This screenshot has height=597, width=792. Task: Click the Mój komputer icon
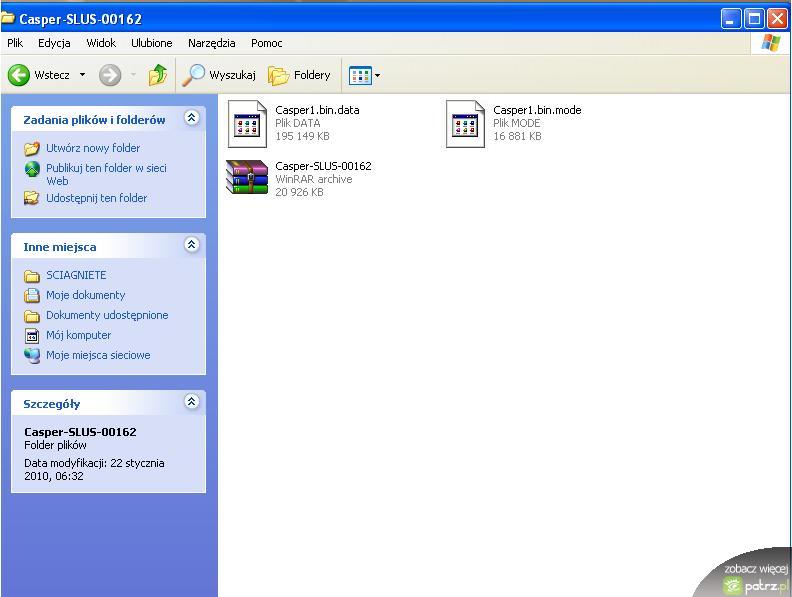click(x=32, y=336)
